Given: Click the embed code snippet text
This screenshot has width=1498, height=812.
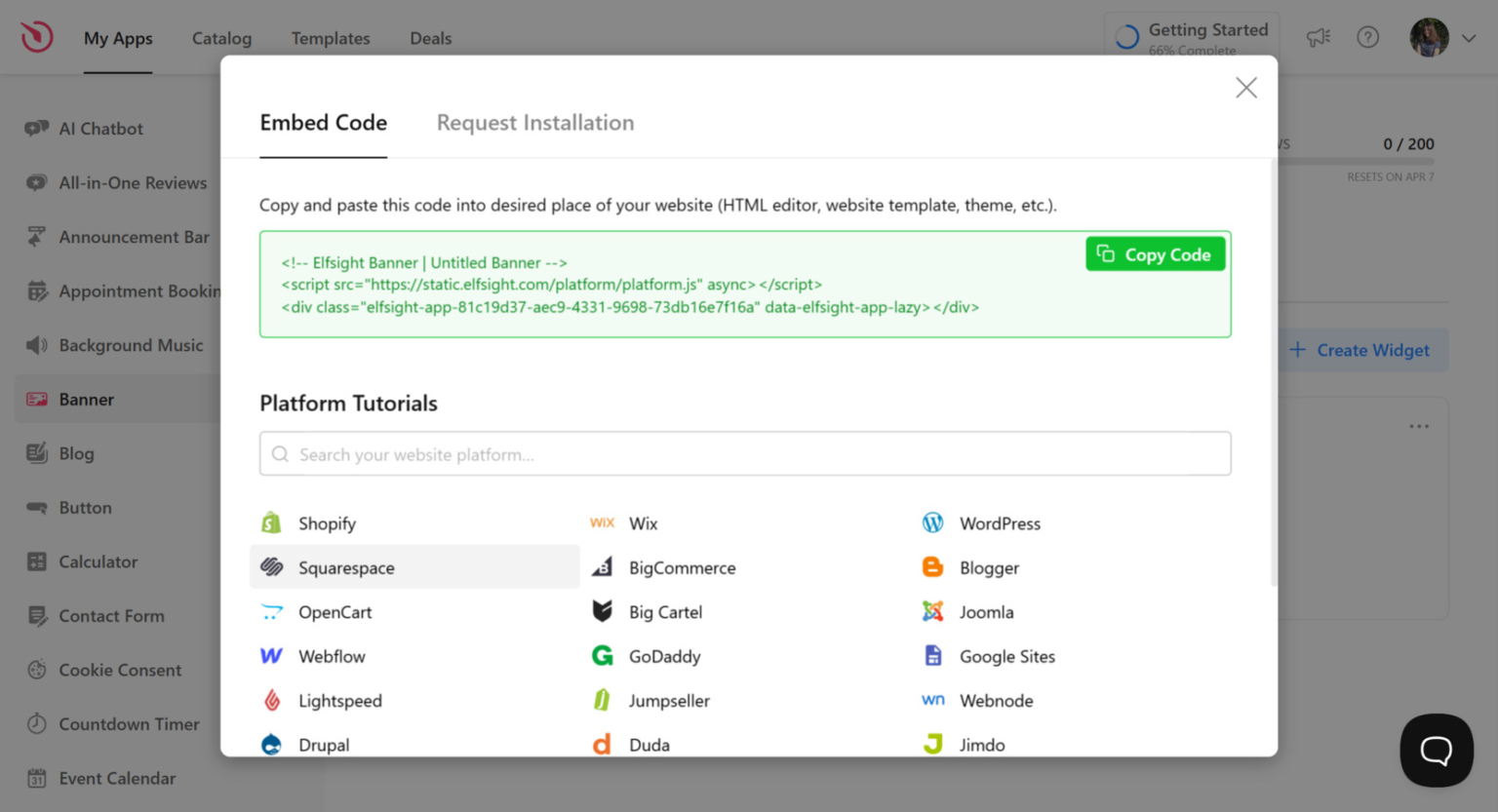Looking at the screenshot, I should point(629,286).
